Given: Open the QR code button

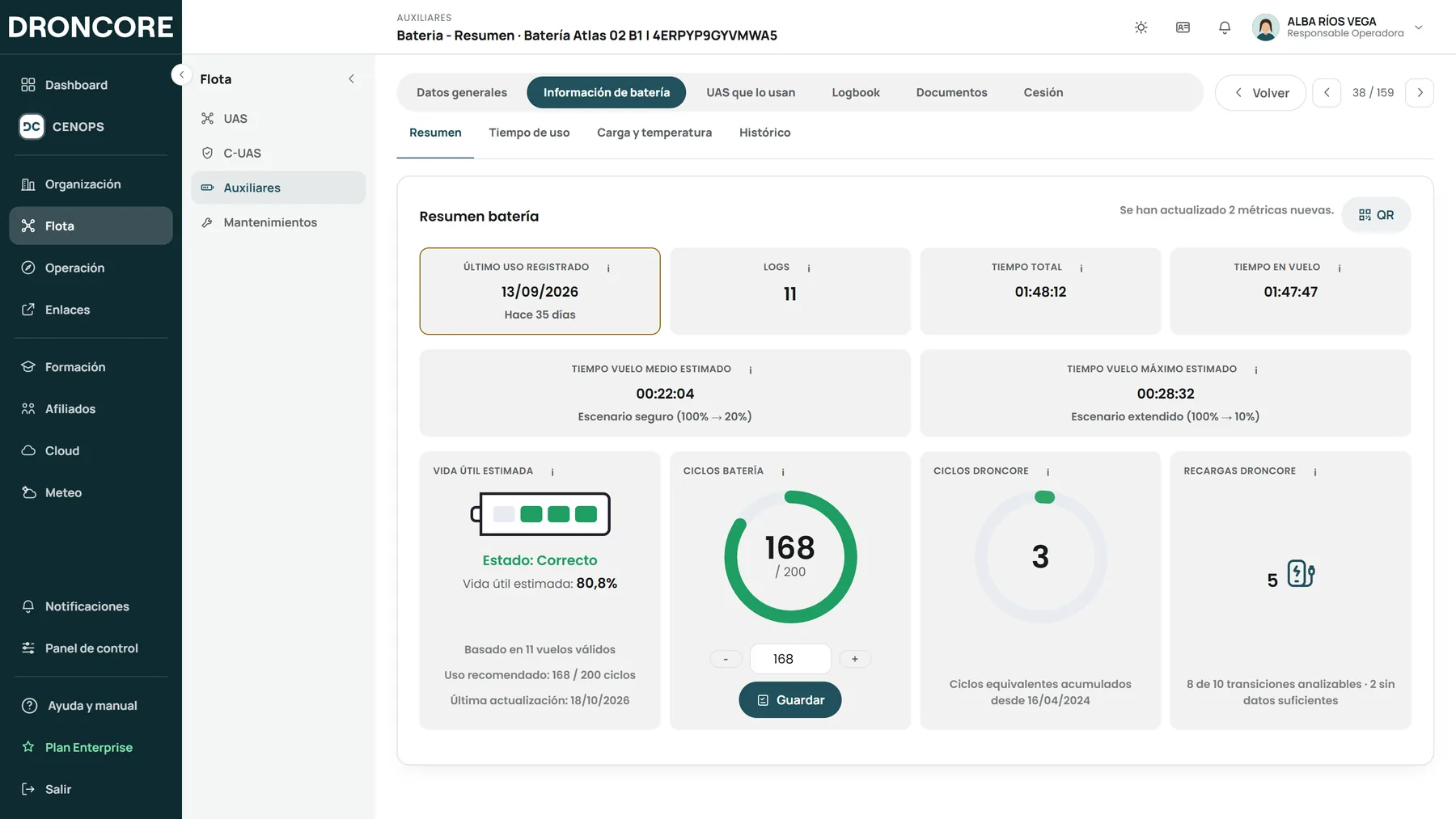Looking at the screenshot, I should click(1376, 215).
